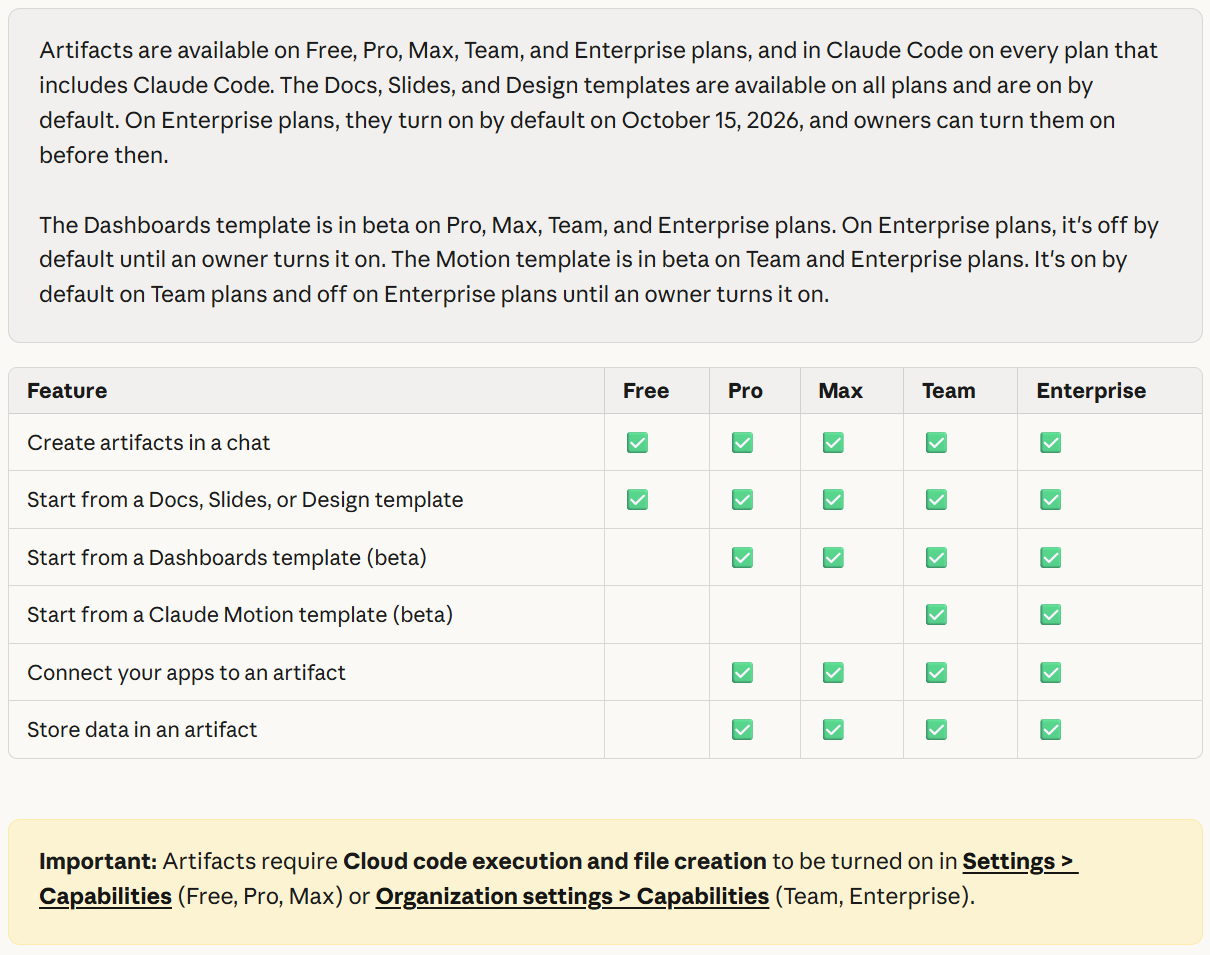Image resolution: width=1210 pixels, height=955 pixels.
Task: Click the bold "Cloud code execution and file creation" text
Action: [555, 861]
